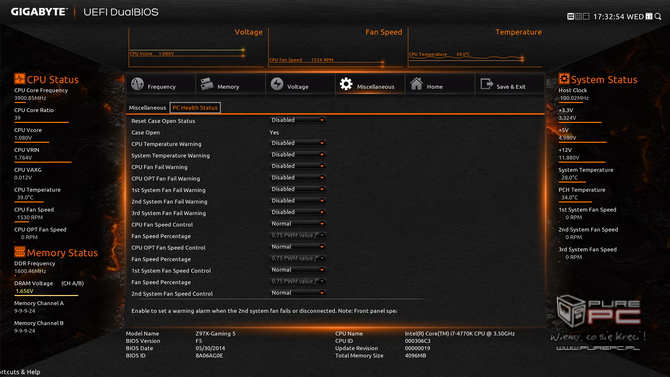
Task: Click PCH Temperature 34.0°C value
Action: [570, 197]
